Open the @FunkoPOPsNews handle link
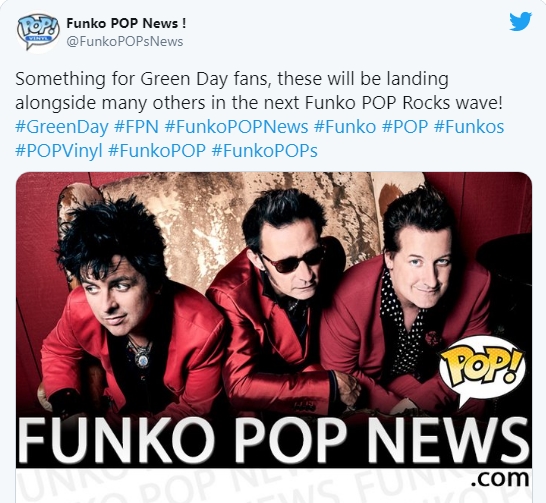The image size is (546, 503). [125, 41]
